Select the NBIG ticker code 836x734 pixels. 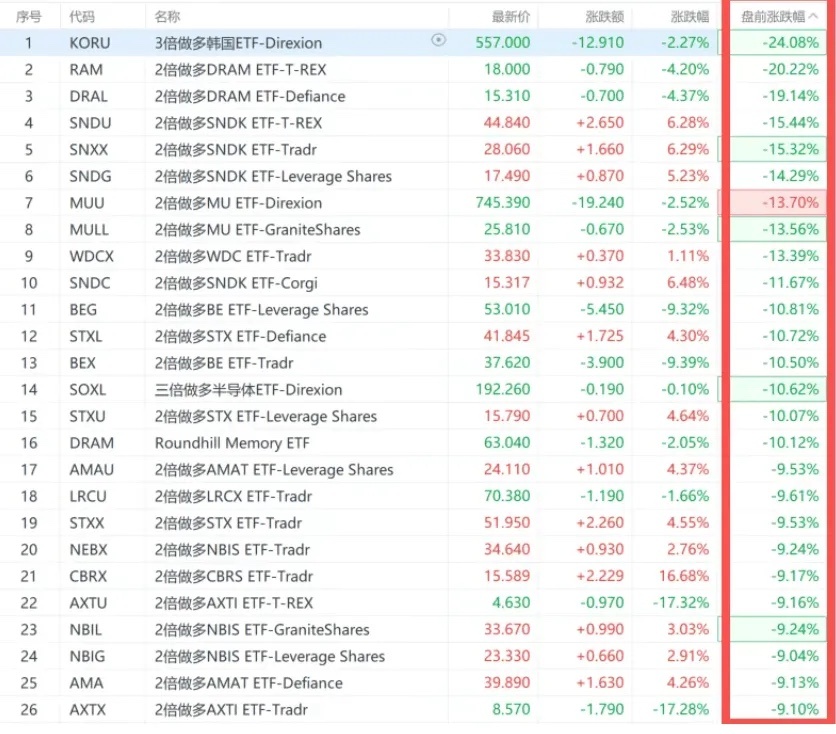pyautogui.click(x=87, y=656)
